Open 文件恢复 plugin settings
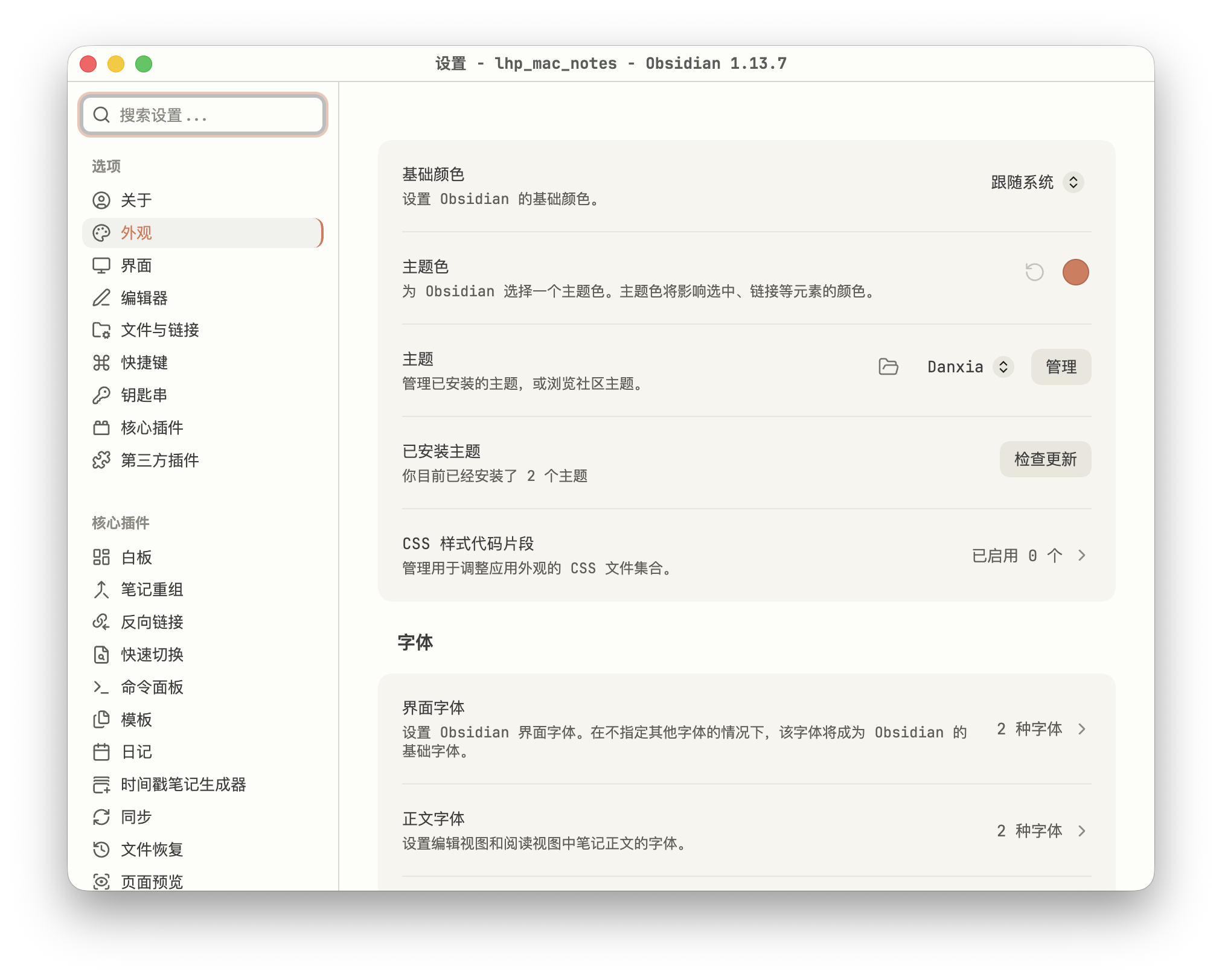The width and height of the screenshot is (1222, 980). point(203,850)
